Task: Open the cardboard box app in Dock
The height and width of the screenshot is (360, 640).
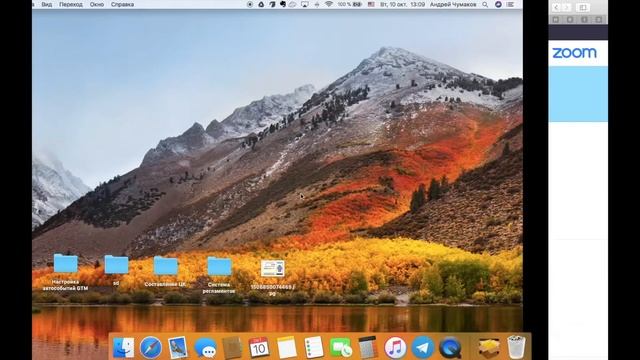Action: [x=489, y=348]
